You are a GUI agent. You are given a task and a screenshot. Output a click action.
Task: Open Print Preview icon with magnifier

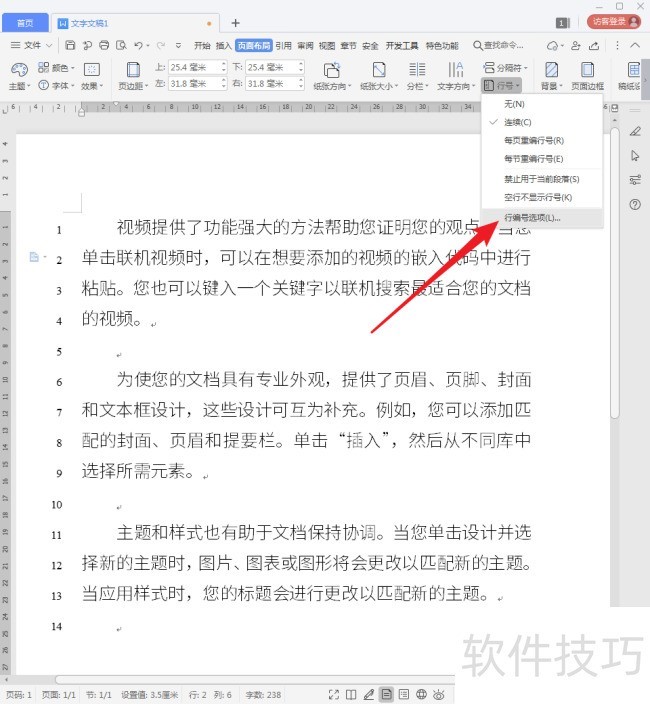(121, 45)
